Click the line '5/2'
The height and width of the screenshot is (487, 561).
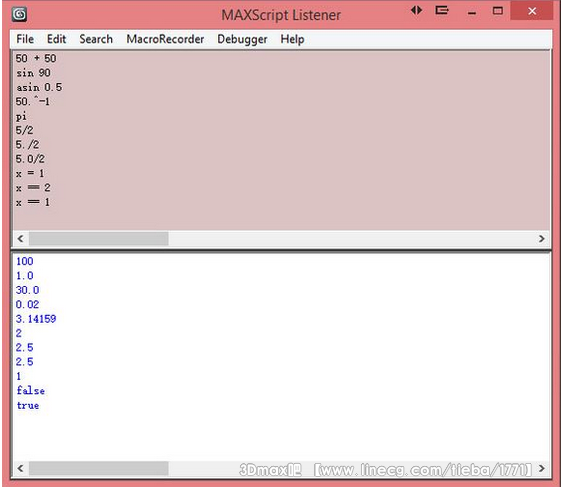24,130
